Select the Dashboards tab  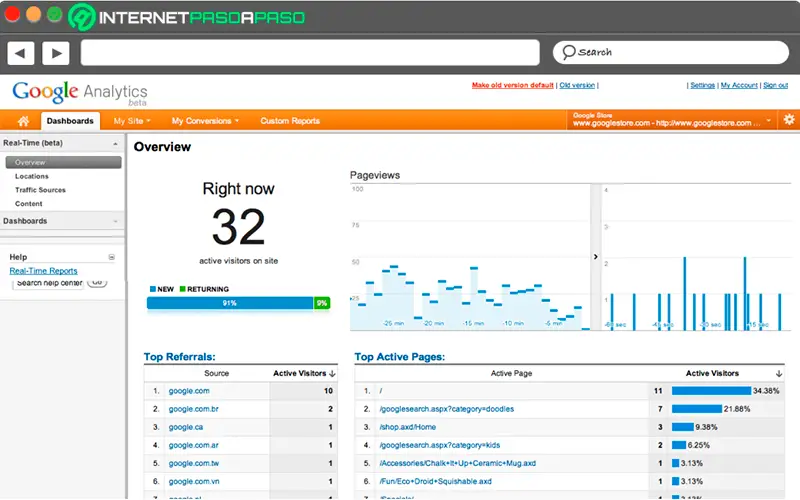point(70,121)
